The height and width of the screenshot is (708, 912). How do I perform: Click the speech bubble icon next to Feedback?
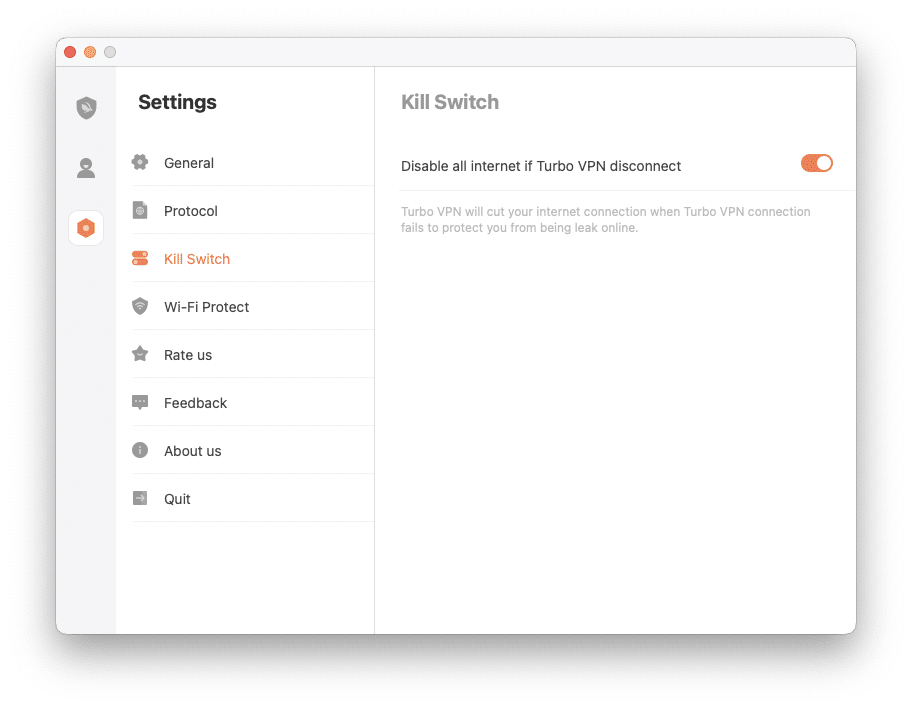click(x=141, y=402)
